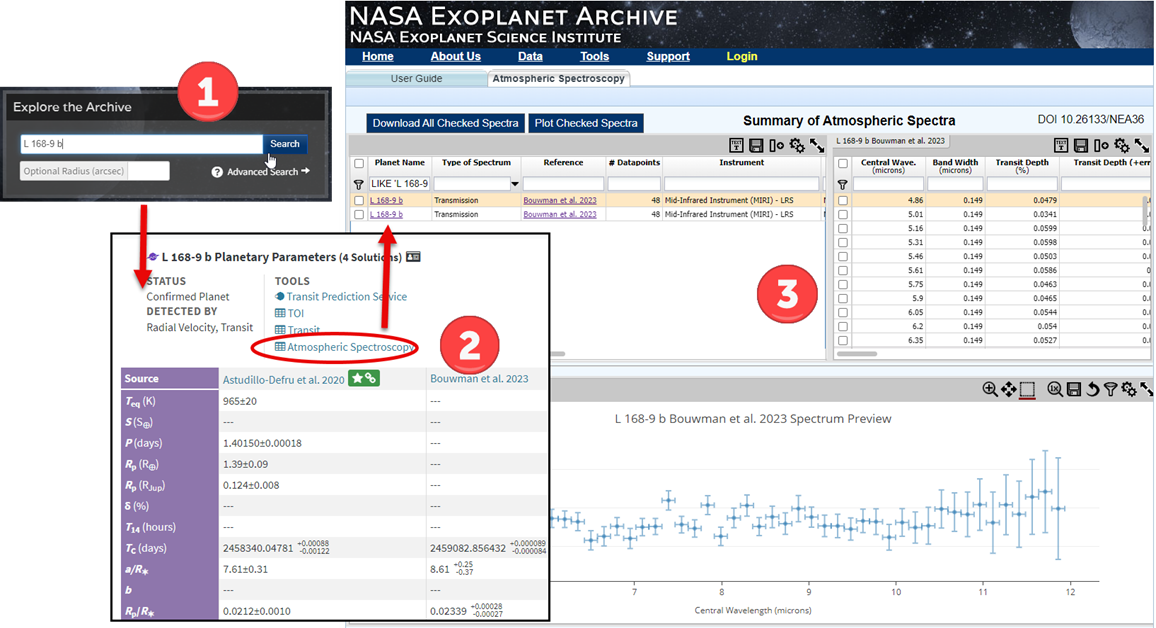Click the Reference column filter field
The height and width of the screenshot is (628, 1156).
coord(563,184)
